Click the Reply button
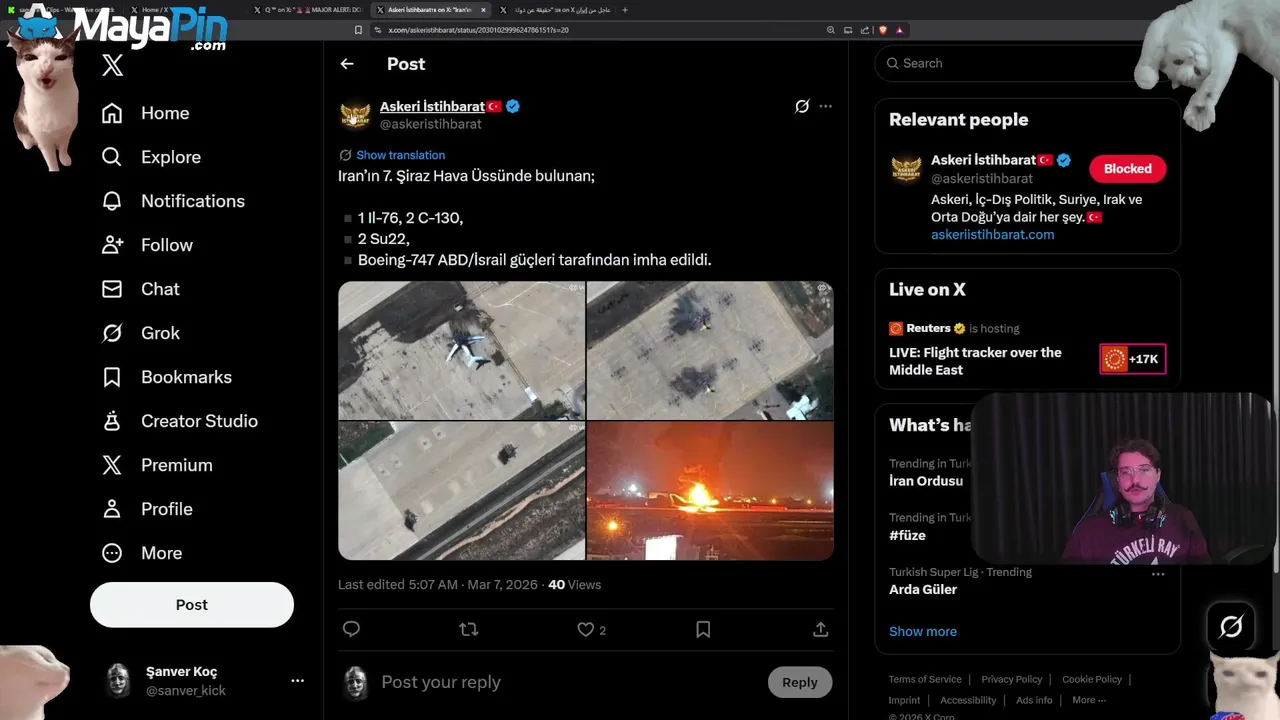Screen dimensions: 1280x720 point(800,682)
